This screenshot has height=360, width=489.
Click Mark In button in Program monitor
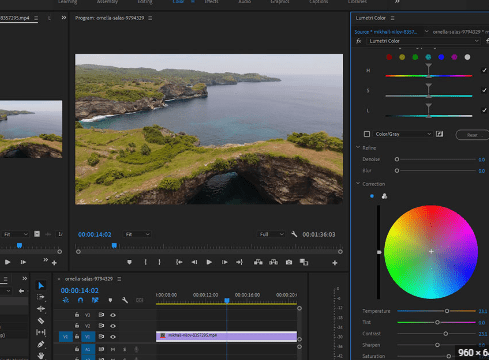[145, 262]
